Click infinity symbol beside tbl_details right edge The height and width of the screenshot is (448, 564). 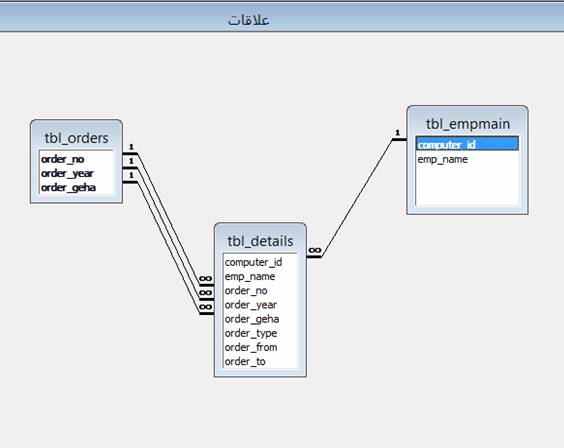pos(315,250)
